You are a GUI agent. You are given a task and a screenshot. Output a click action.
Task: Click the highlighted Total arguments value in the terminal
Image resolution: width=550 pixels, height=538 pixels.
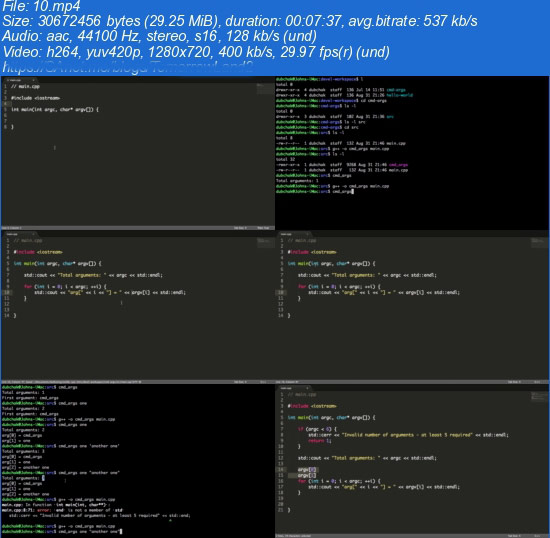point(43,478)
